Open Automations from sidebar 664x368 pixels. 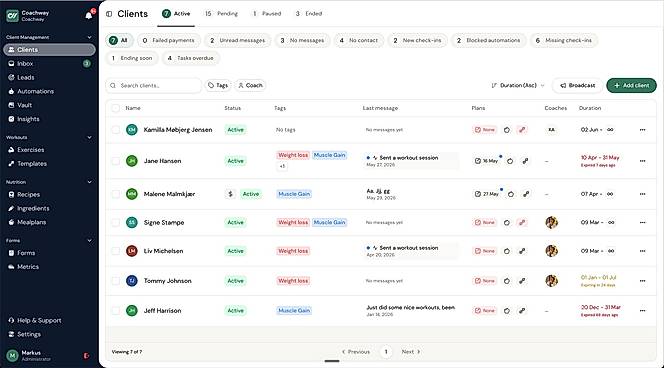pyautogui.click(x=49, y=91)
